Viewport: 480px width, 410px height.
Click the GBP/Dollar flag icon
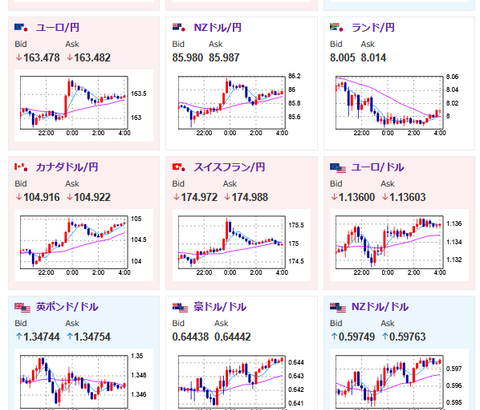pyautogui.click(x=23, y=307)
